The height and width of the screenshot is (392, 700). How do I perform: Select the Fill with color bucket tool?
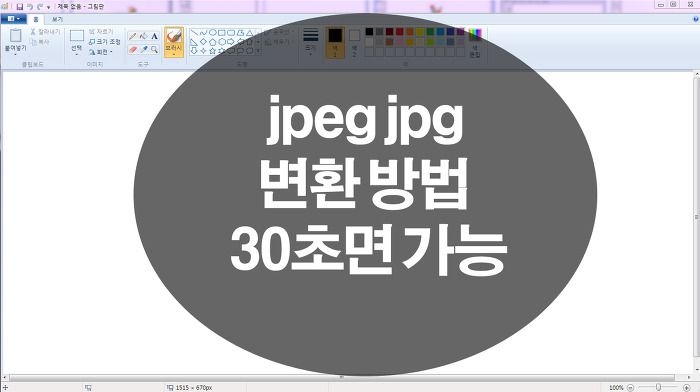143,36
